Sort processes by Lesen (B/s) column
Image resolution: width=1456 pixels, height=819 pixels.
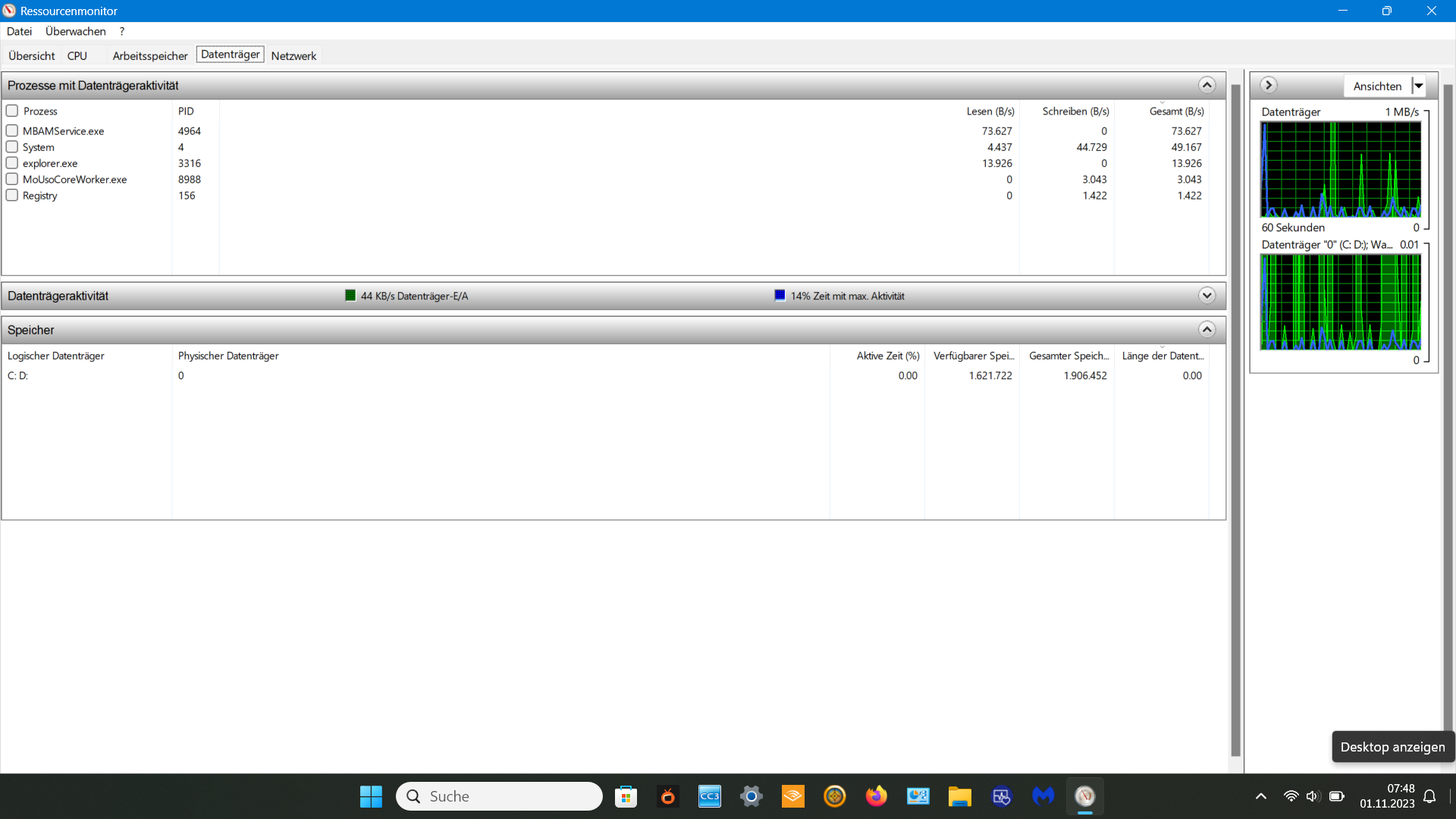[x=990, y=111]
